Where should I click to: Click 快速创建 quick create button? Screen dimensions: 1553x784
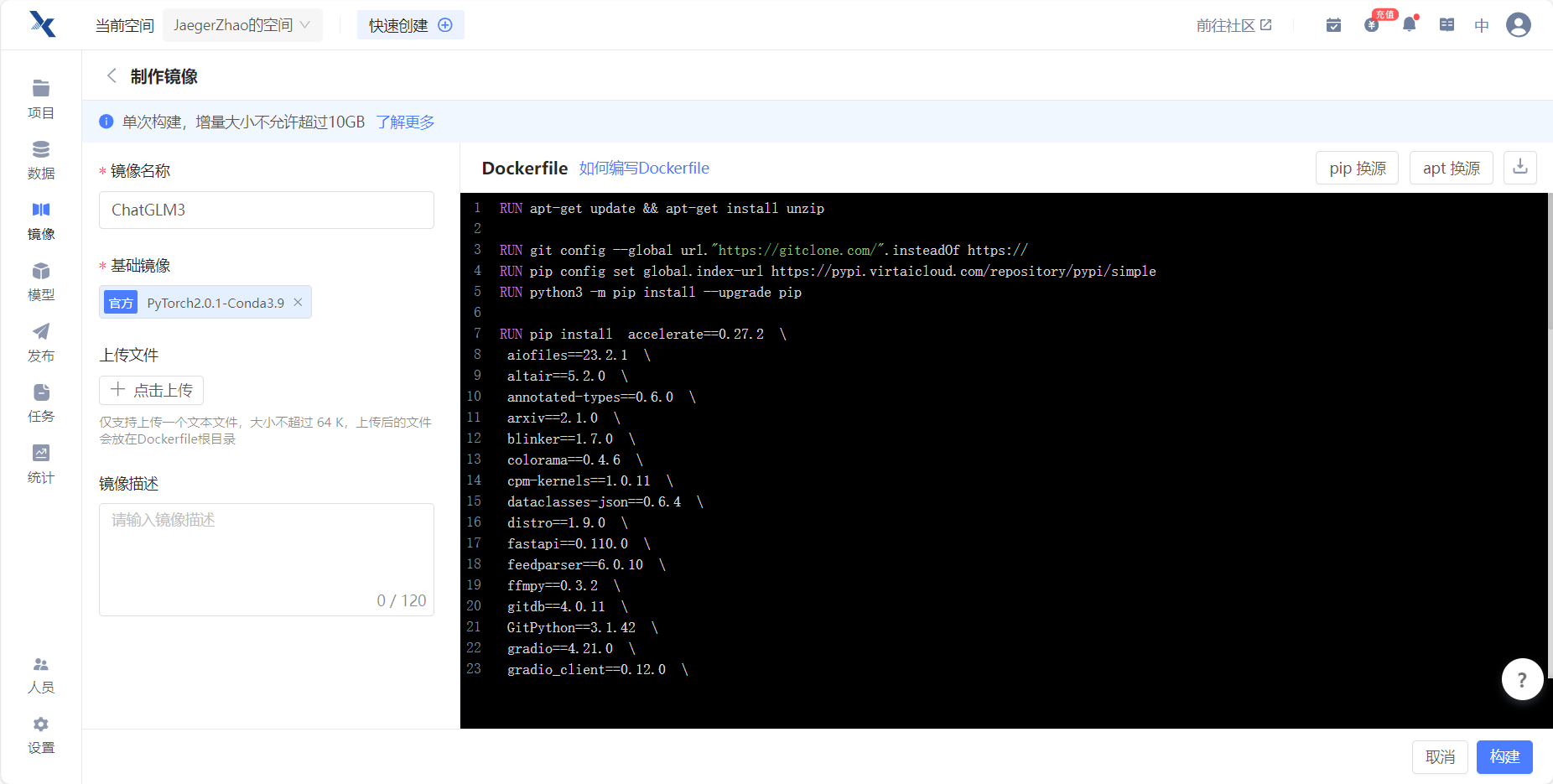point(411,25)
